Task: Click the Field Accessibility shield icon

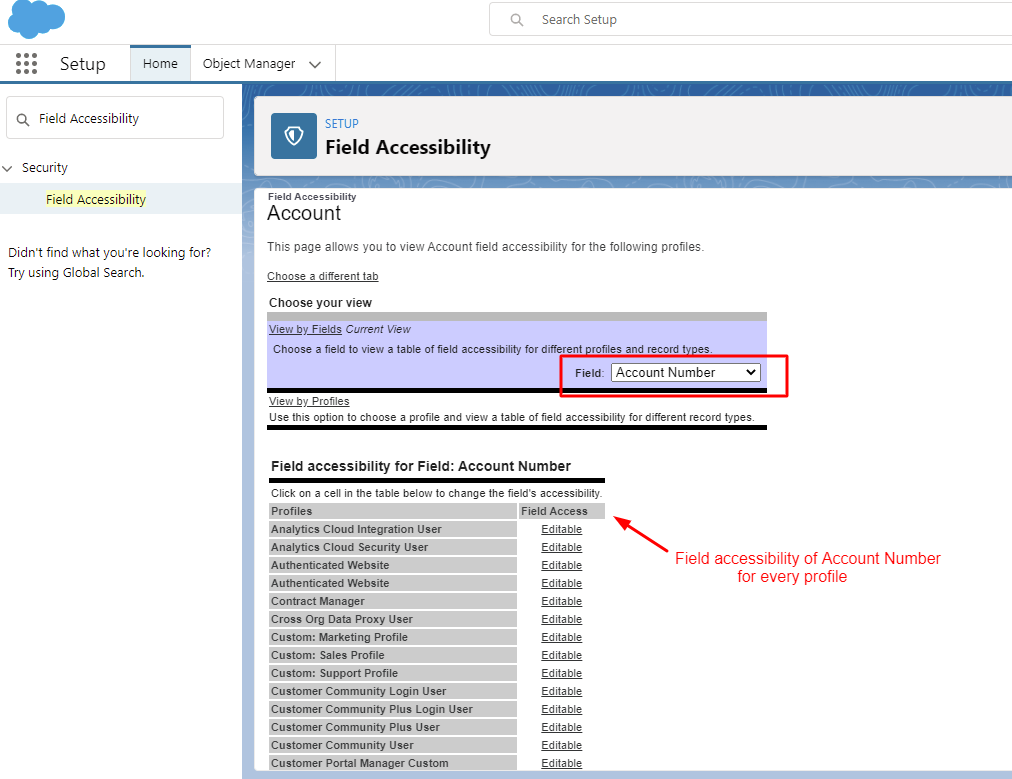Action: (294, 136)
